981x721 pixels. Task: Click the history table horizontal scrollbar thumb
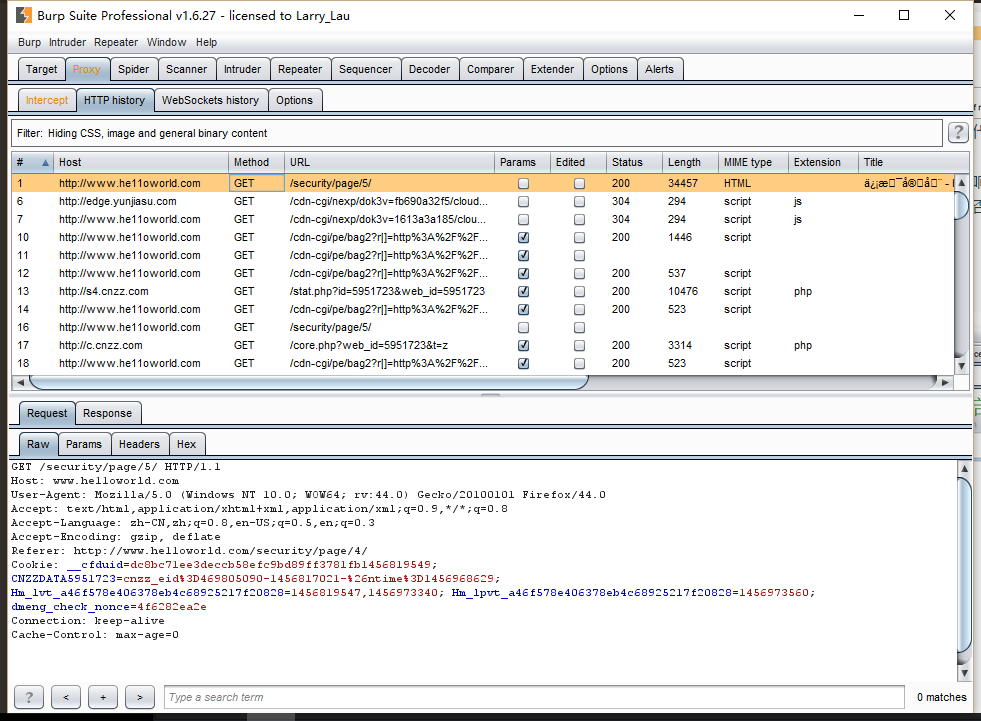pos(308,382)
